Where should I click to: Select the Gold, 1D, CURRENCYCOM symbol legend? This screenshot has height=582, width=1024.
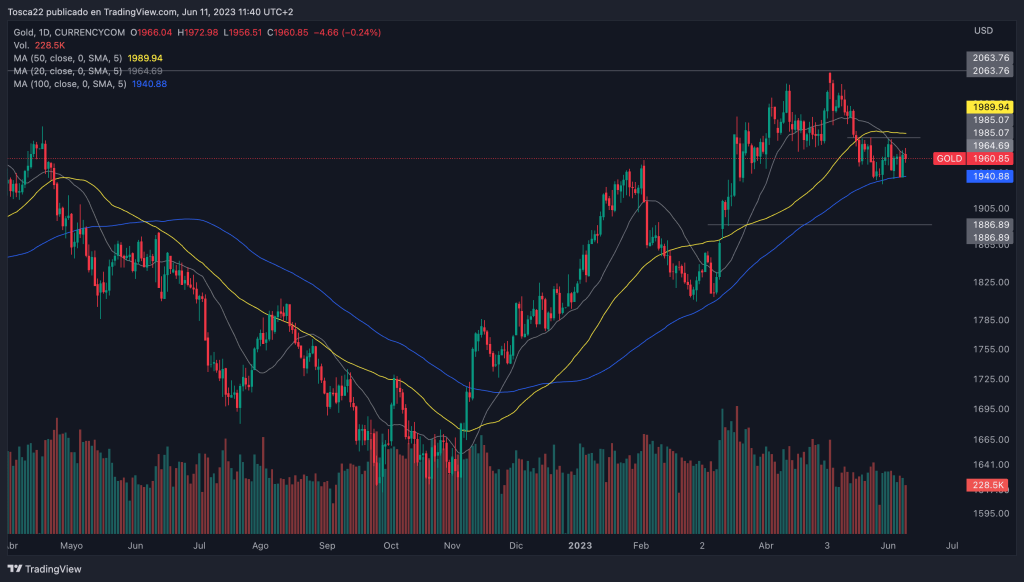[x=70, y=33]
